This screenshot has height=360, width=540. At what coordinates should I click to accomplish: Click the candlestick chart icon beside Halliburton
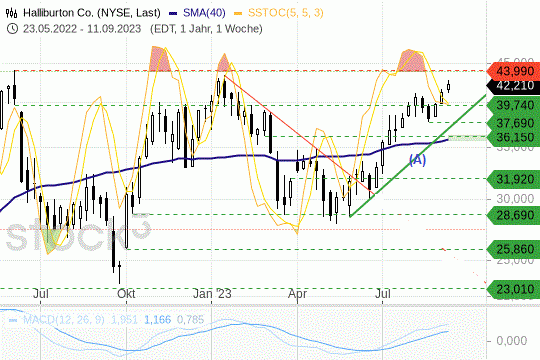click(11, 13)
